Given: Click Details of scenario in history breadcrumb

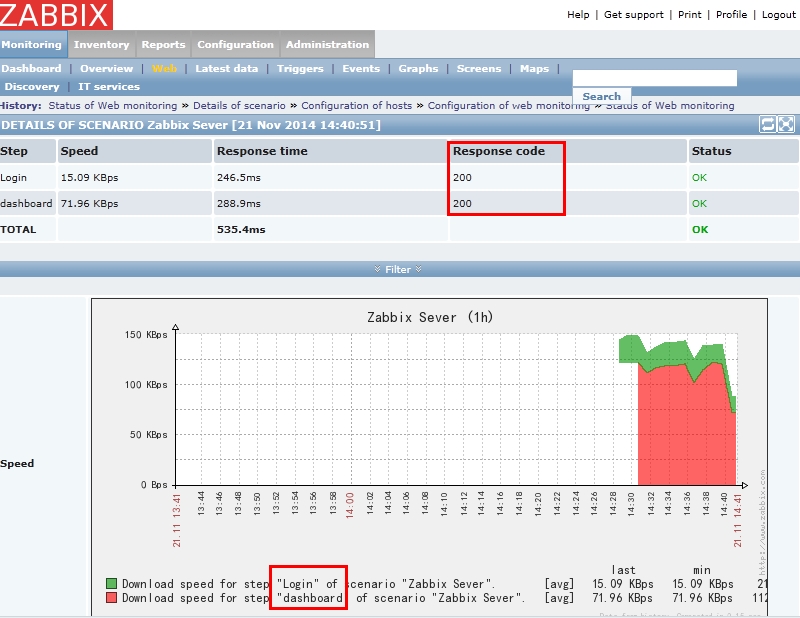Looking at the screenshot, I should pyautogui.click(x=239, y=105).
